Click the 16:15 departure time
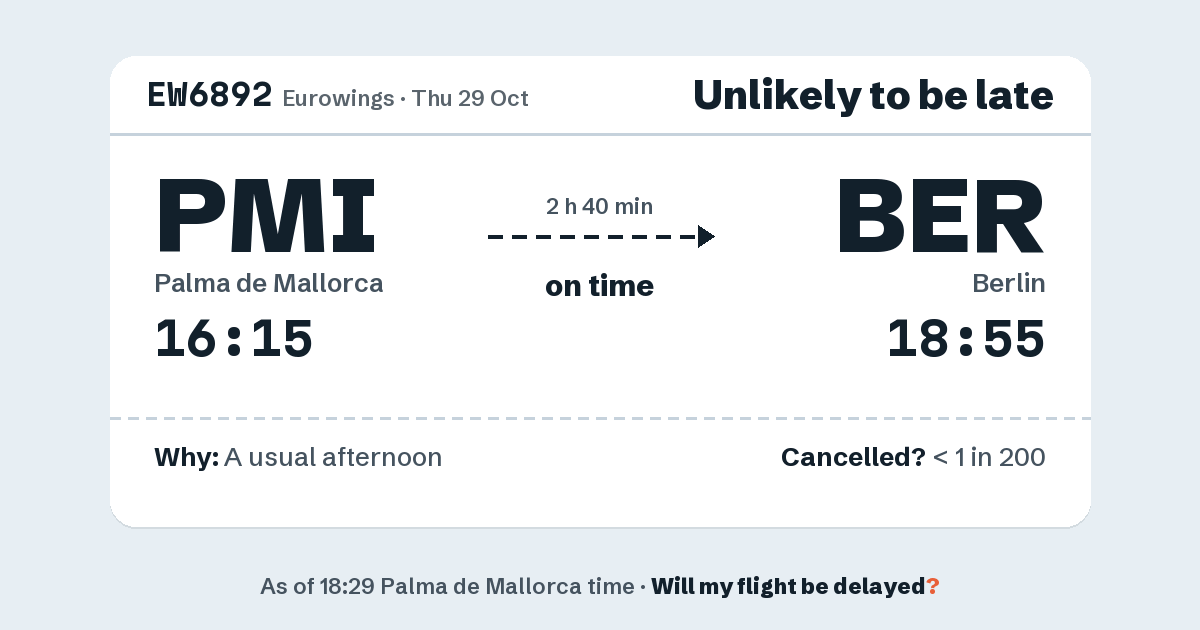 point(234,339)
